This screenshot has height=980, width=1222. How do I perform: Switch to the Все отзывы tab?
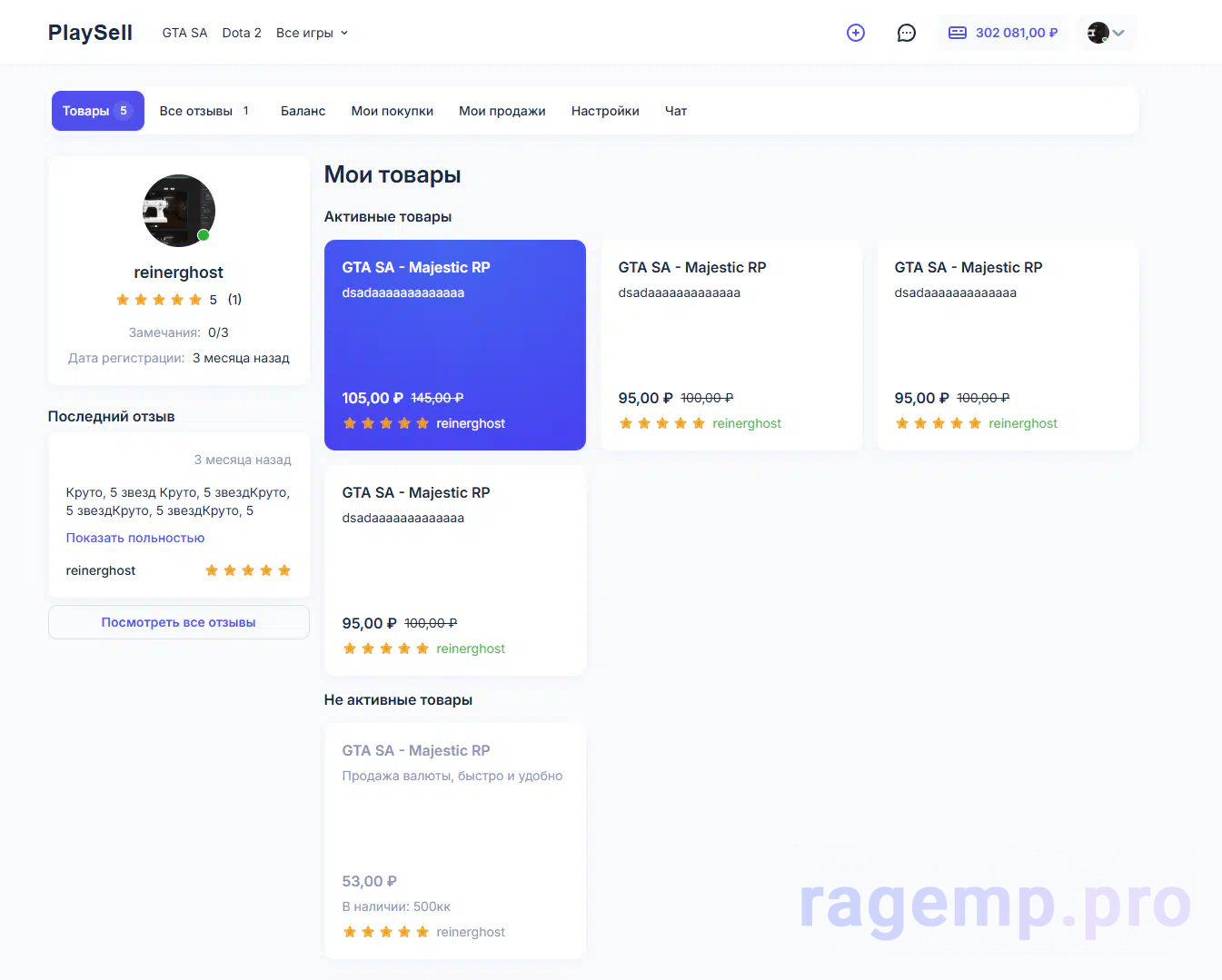tap(204, 111)
